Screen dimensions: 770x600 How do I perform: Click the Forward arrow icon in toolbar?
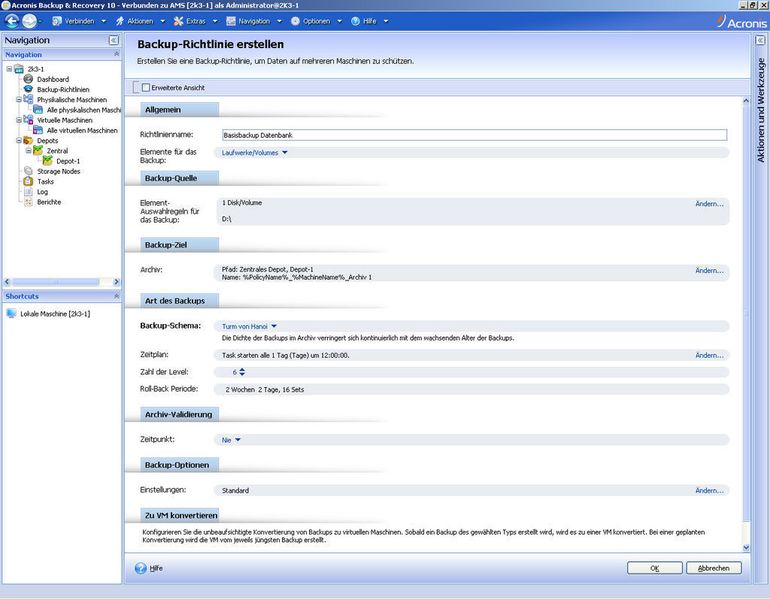point(29,21)
